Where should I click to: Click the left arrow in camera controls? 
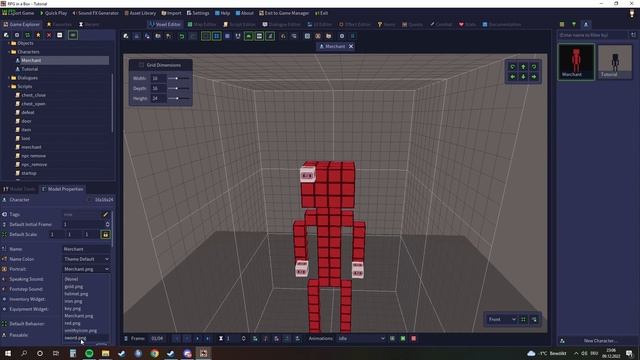click(513, 77)
